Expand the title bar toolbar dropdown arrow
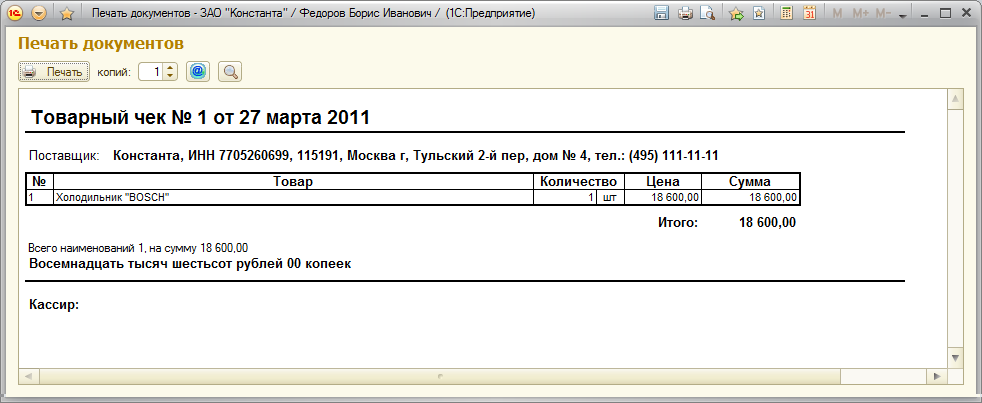The image size is (982, 403). [902, 15]
